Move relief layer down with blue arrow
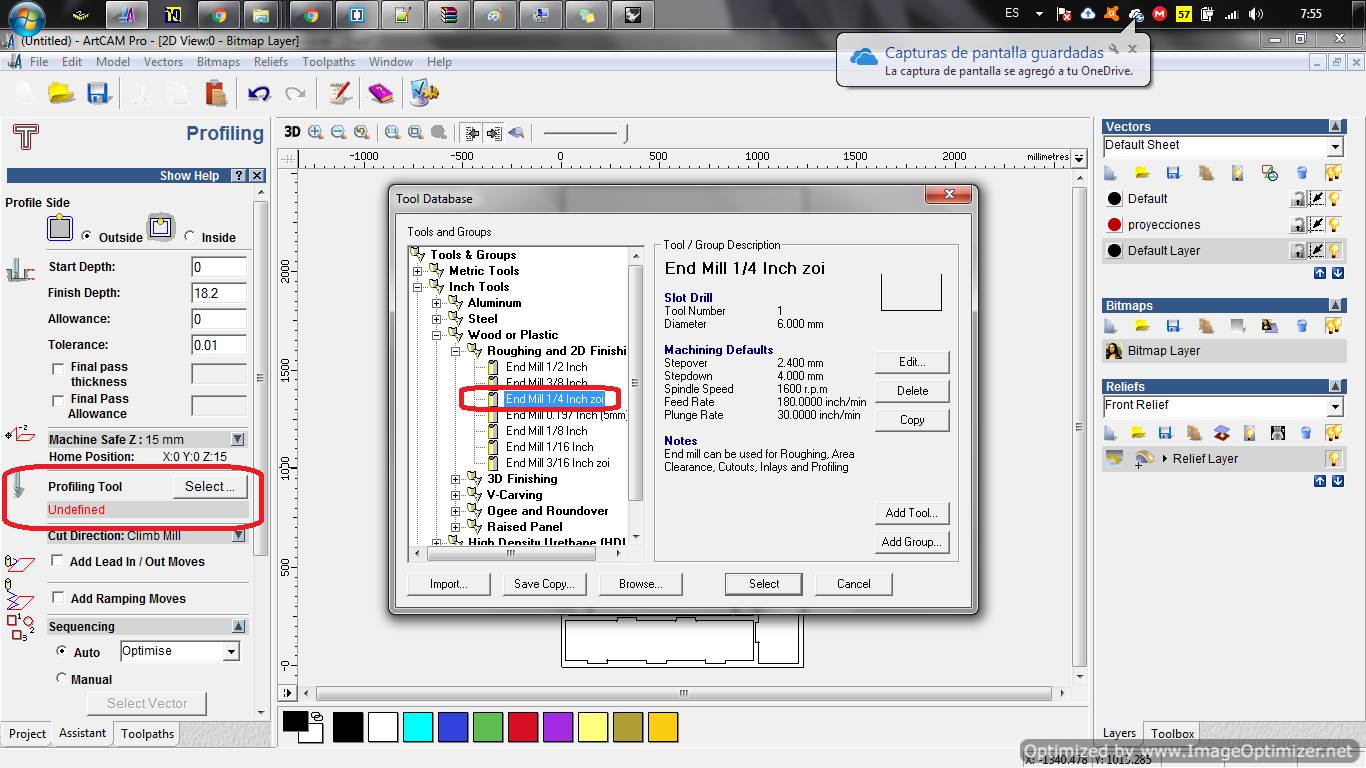The width and height of the screenshot is (1366, 768). pos(1338,481)
